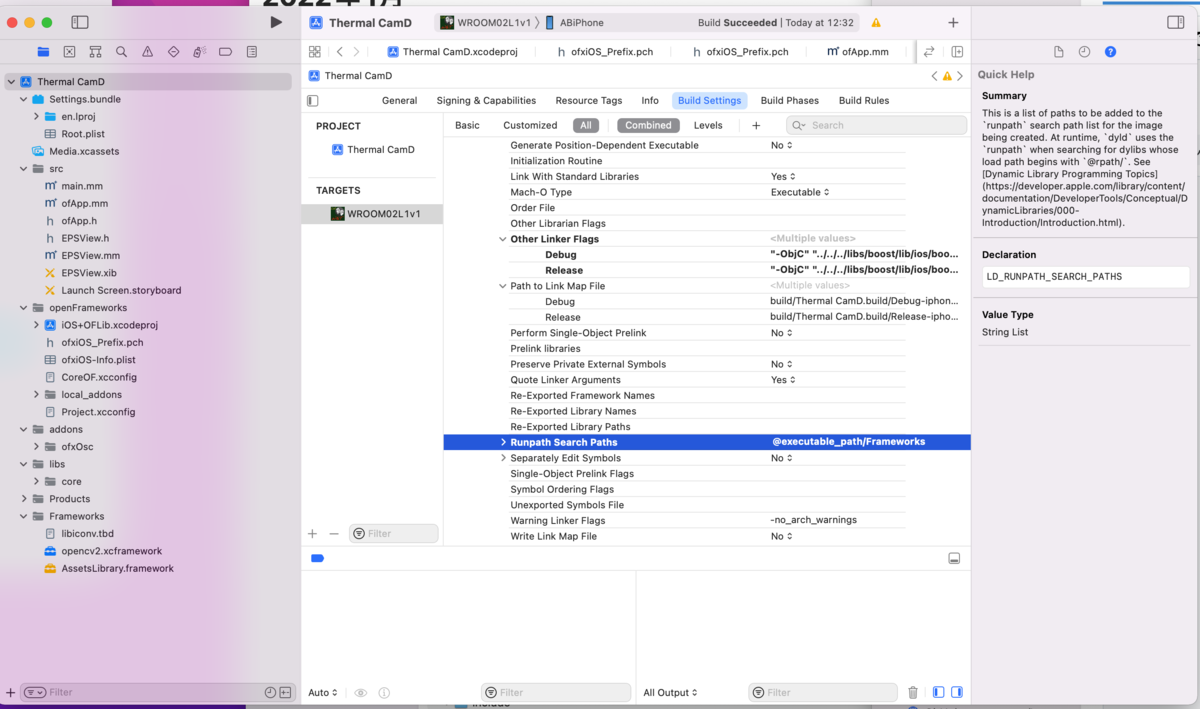Clear the console with the trash icon
1200x709 pixels.
913,692
